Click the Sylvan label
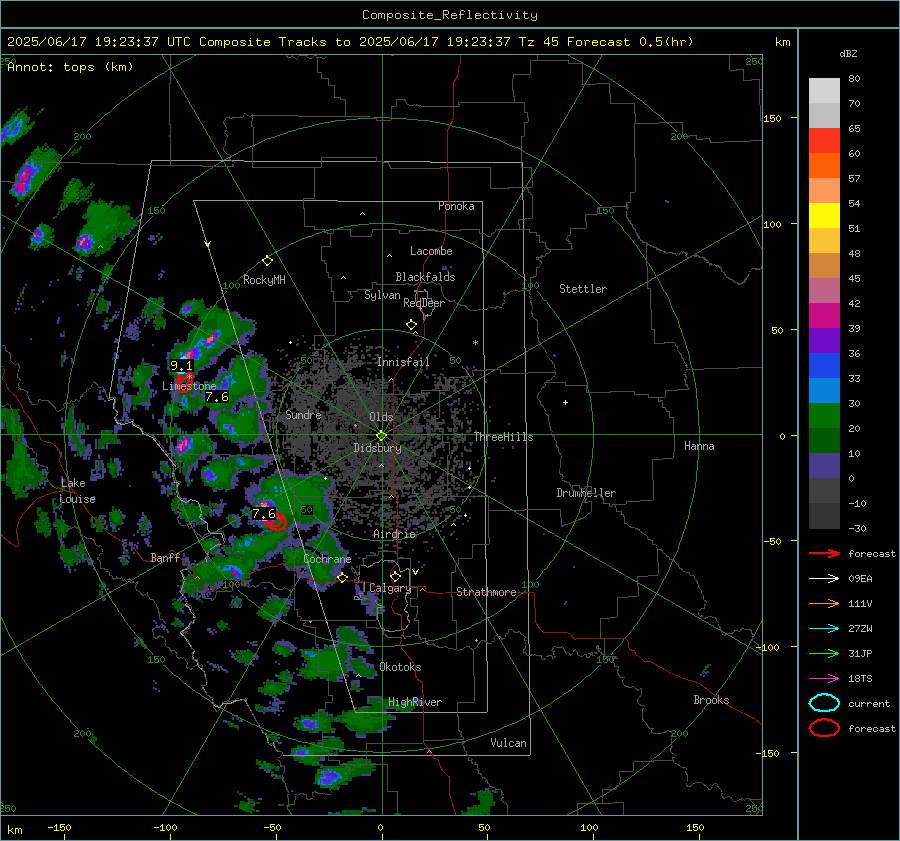The width and height of the screenshot is (900, 841). pyautogui.click(x=382, y=295)
